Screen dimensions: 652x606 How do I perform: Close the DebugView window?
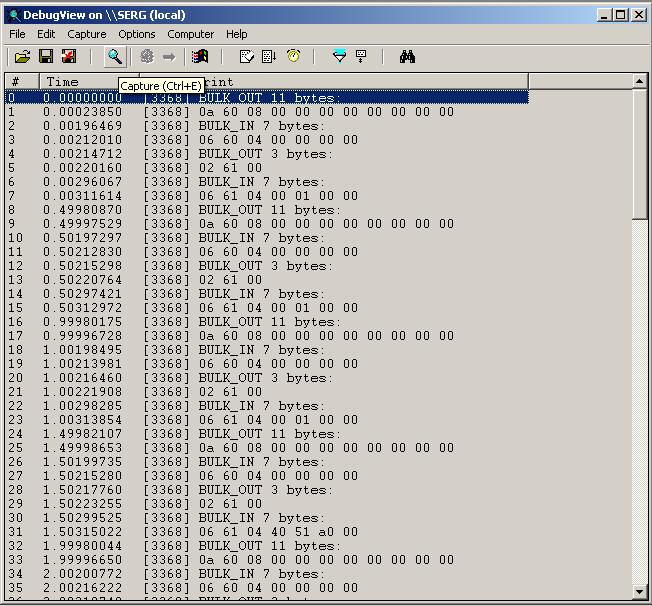[x=638, y=15]
